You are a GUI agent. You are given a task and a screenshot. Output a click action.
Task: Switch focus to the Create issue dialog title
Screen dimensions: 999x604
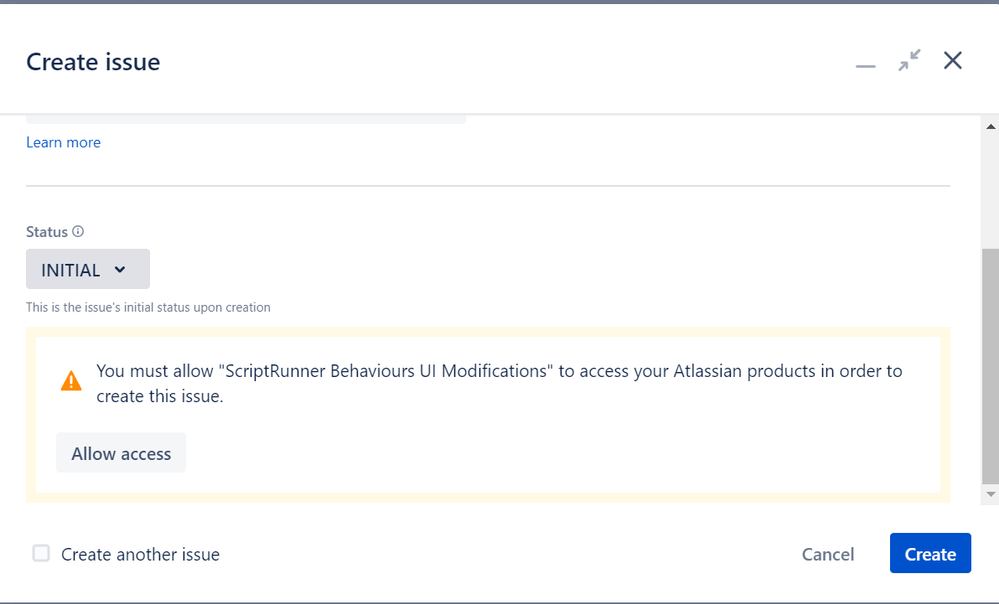click(x=92, y=62)
